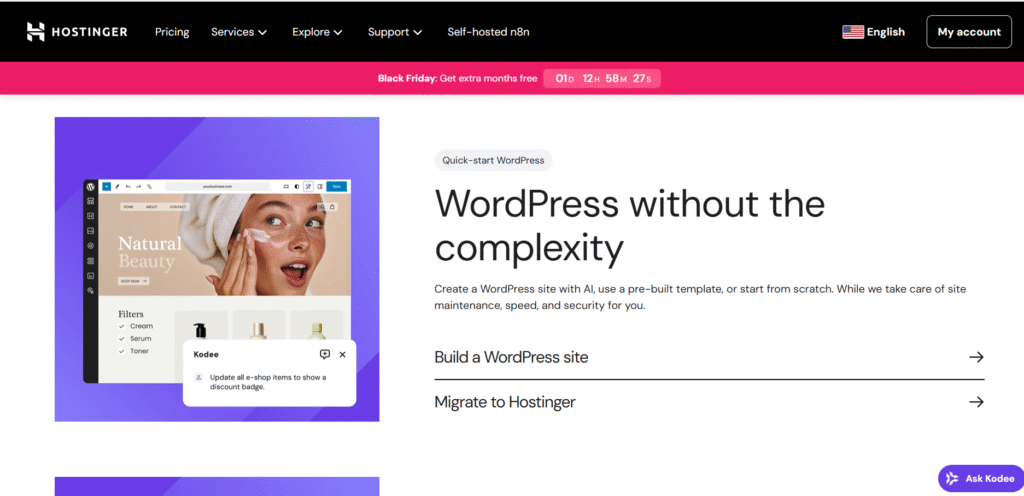Viewport: 1024px width, 496px height.
Task: Click the blue plus icon in editor toolbar
Action: pos(106,186)
